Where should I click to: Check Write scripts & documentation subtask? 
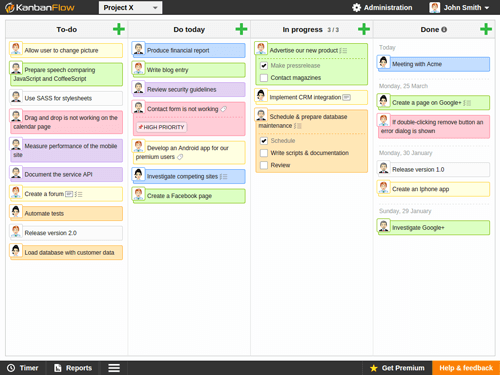point(264,153)
